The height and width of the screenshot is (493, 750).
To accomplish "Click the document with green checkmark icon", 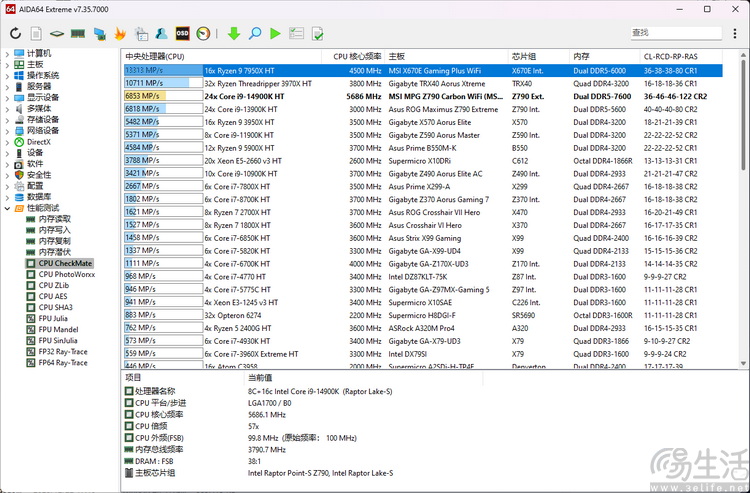I will pyautogui.click(x=317, y=33).
